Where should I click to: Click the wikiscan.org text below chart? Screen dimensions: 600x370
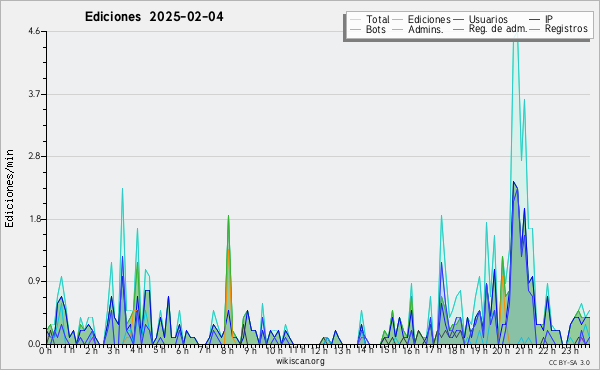[x=300, y=361]
